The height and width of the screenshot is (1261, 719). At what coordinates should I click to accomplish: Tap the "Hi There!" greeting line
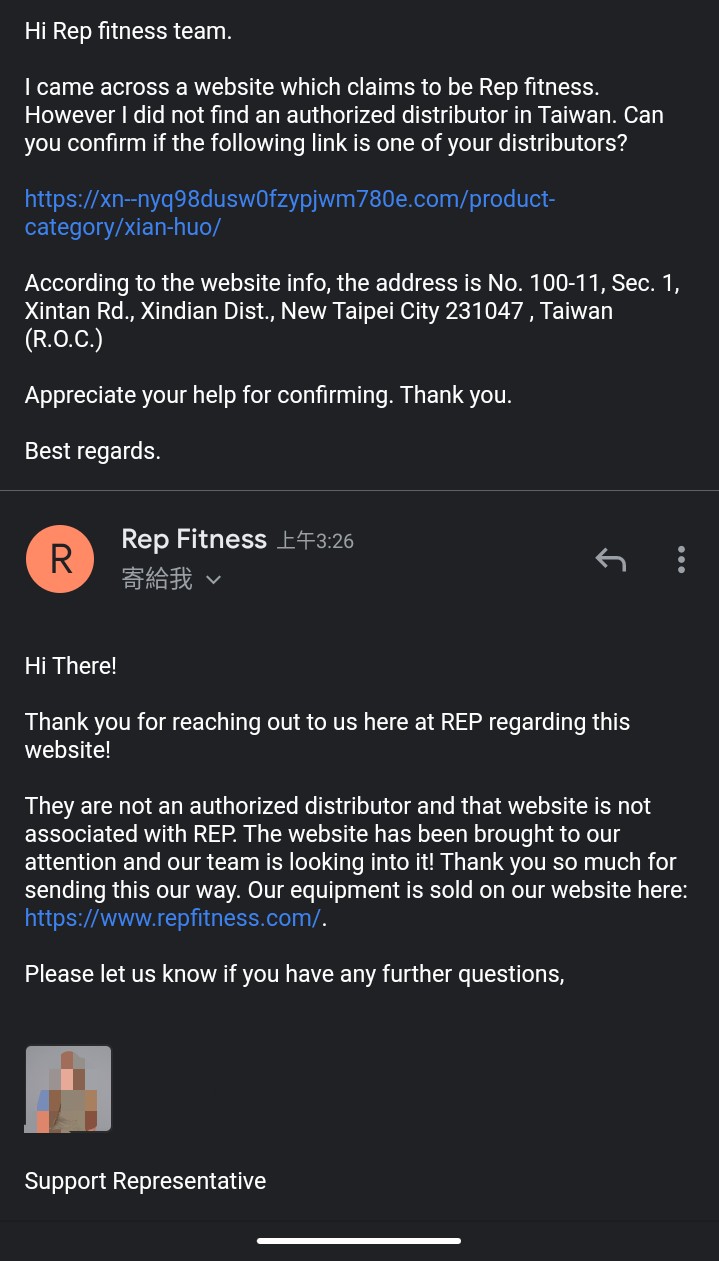click(x=71, y=665)
